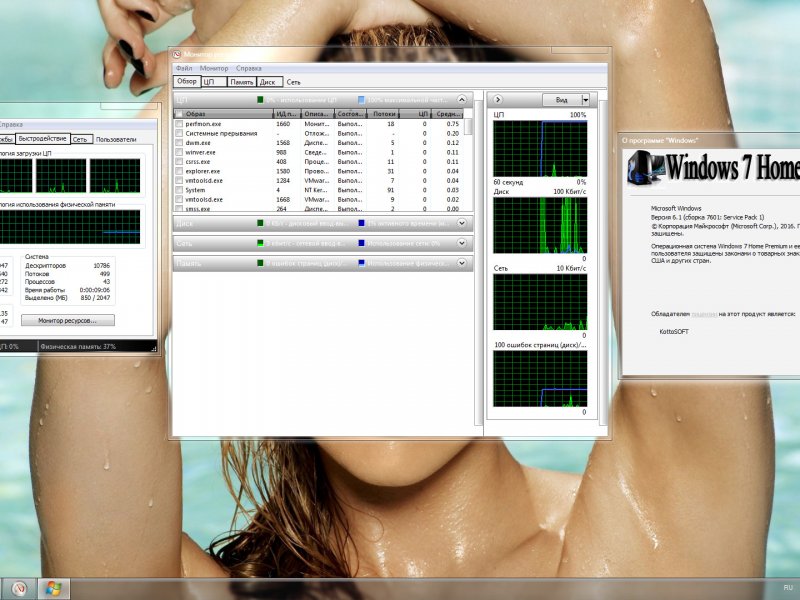Click average CPU value 0.75 for perfmon.exe
The width and height of the screenshot is (800, 600).
(453, 124)
